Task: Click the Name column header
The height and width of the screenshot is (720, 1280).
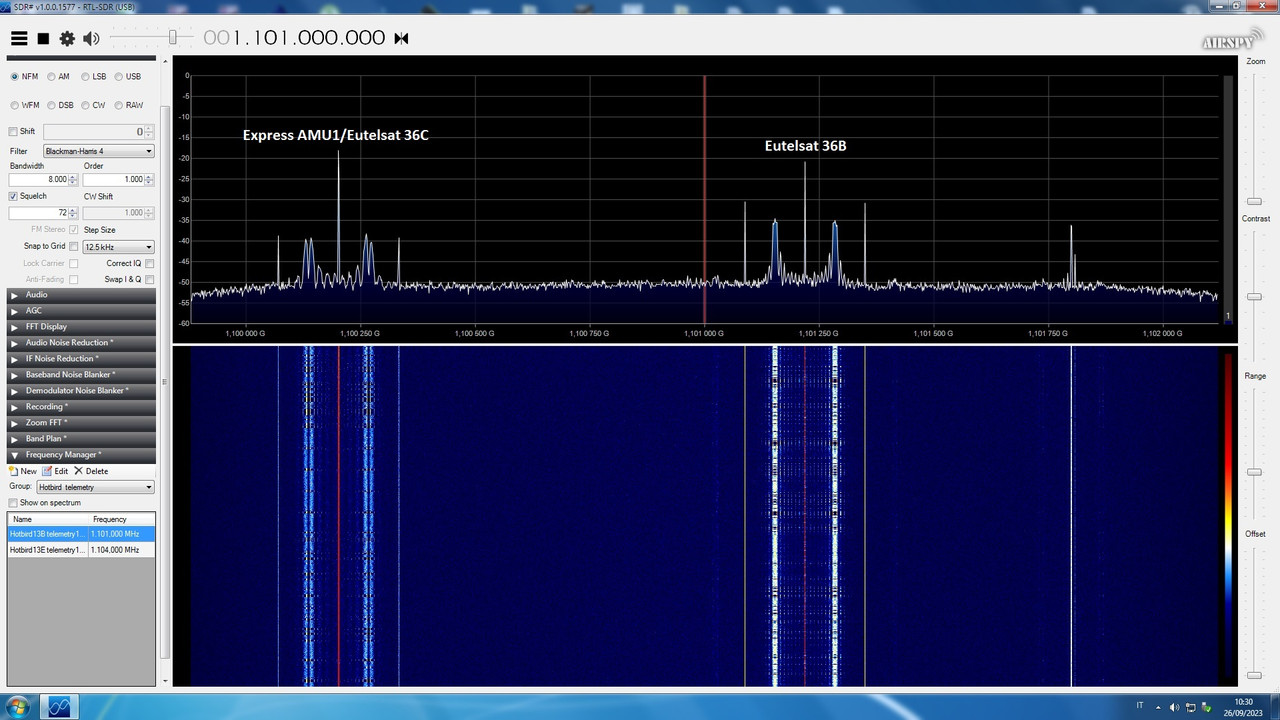Action: tap(48, 519)
